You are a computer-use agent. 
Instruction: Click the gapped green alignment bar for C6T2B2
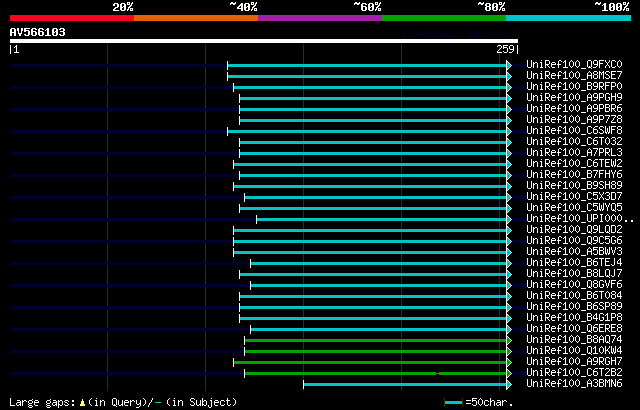[376, 374]
